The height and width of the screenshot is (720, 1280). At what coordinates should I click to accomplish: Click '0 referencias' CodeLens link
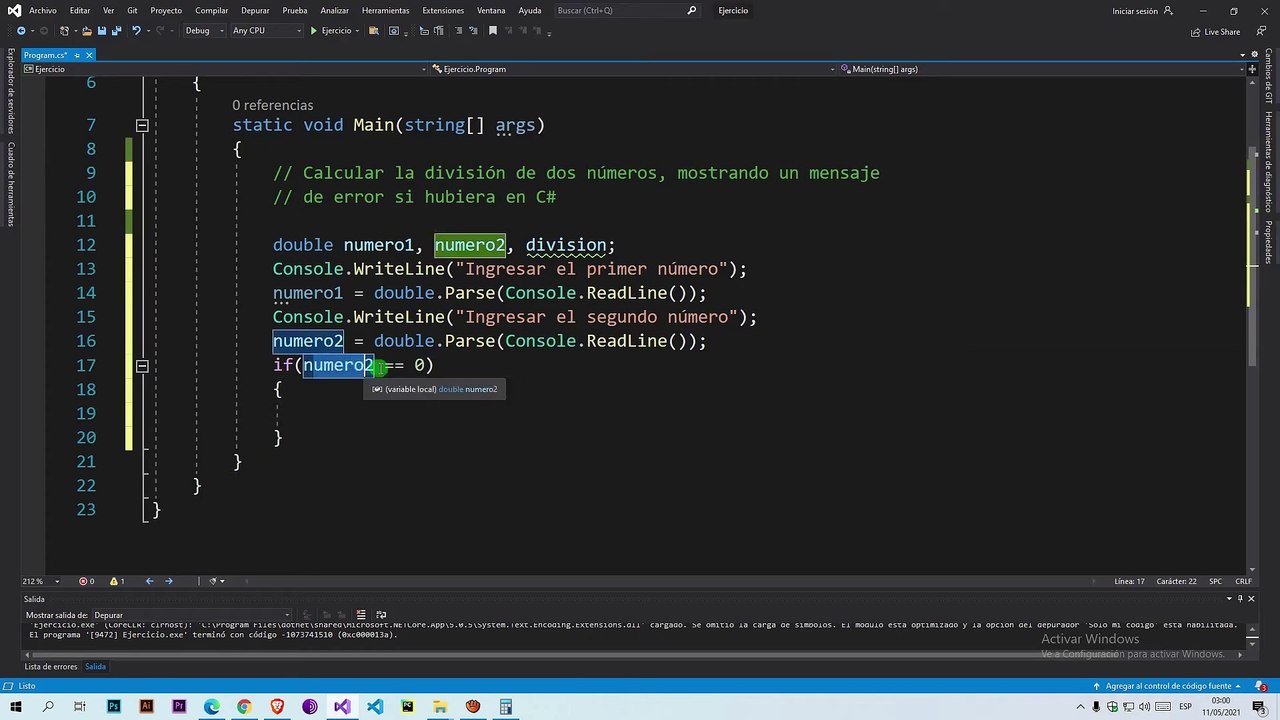[272, 105]
